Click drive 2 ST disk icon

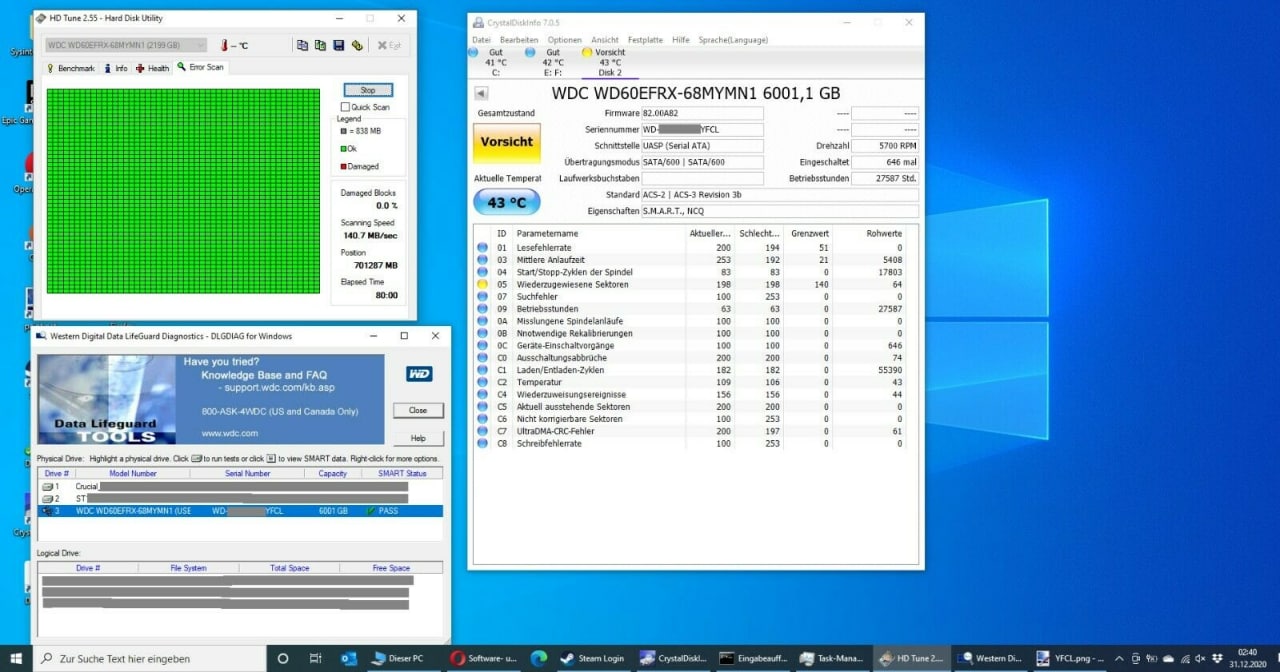[x=47, y=498]
